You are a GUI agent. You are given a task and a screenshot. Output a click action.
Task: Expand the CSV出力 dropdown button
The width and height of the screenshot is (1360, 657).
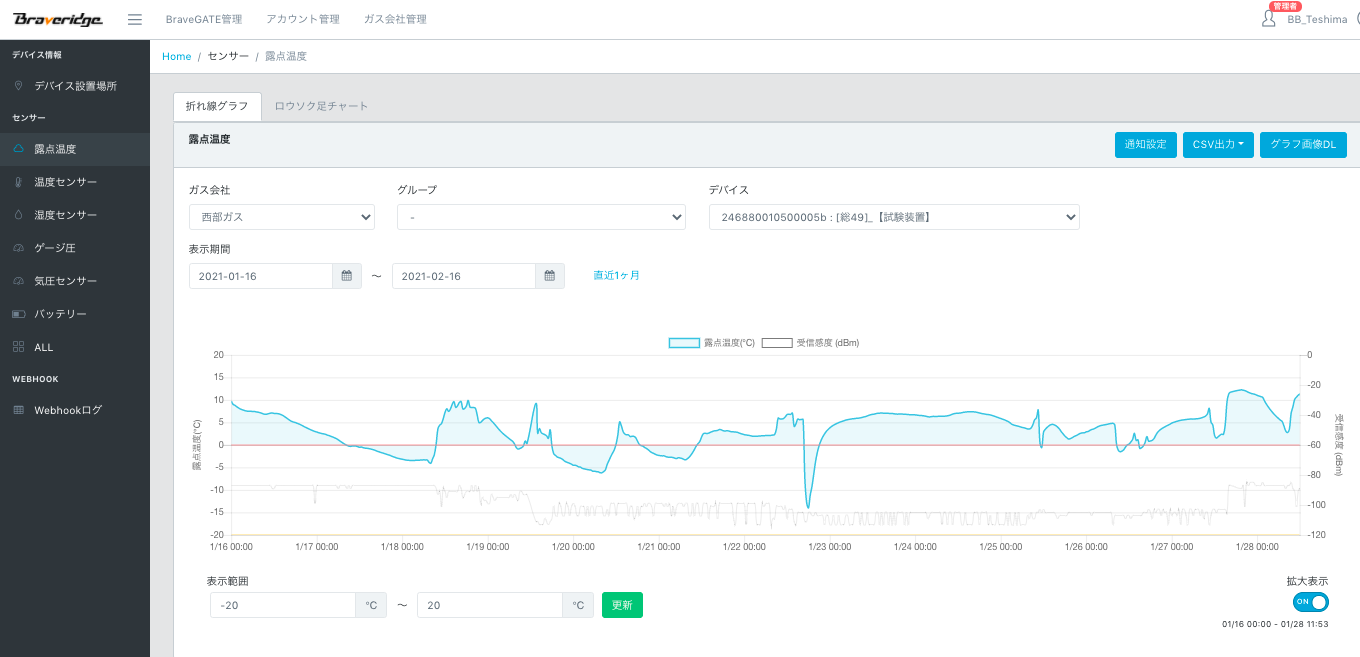click(x=1218, y=145)
